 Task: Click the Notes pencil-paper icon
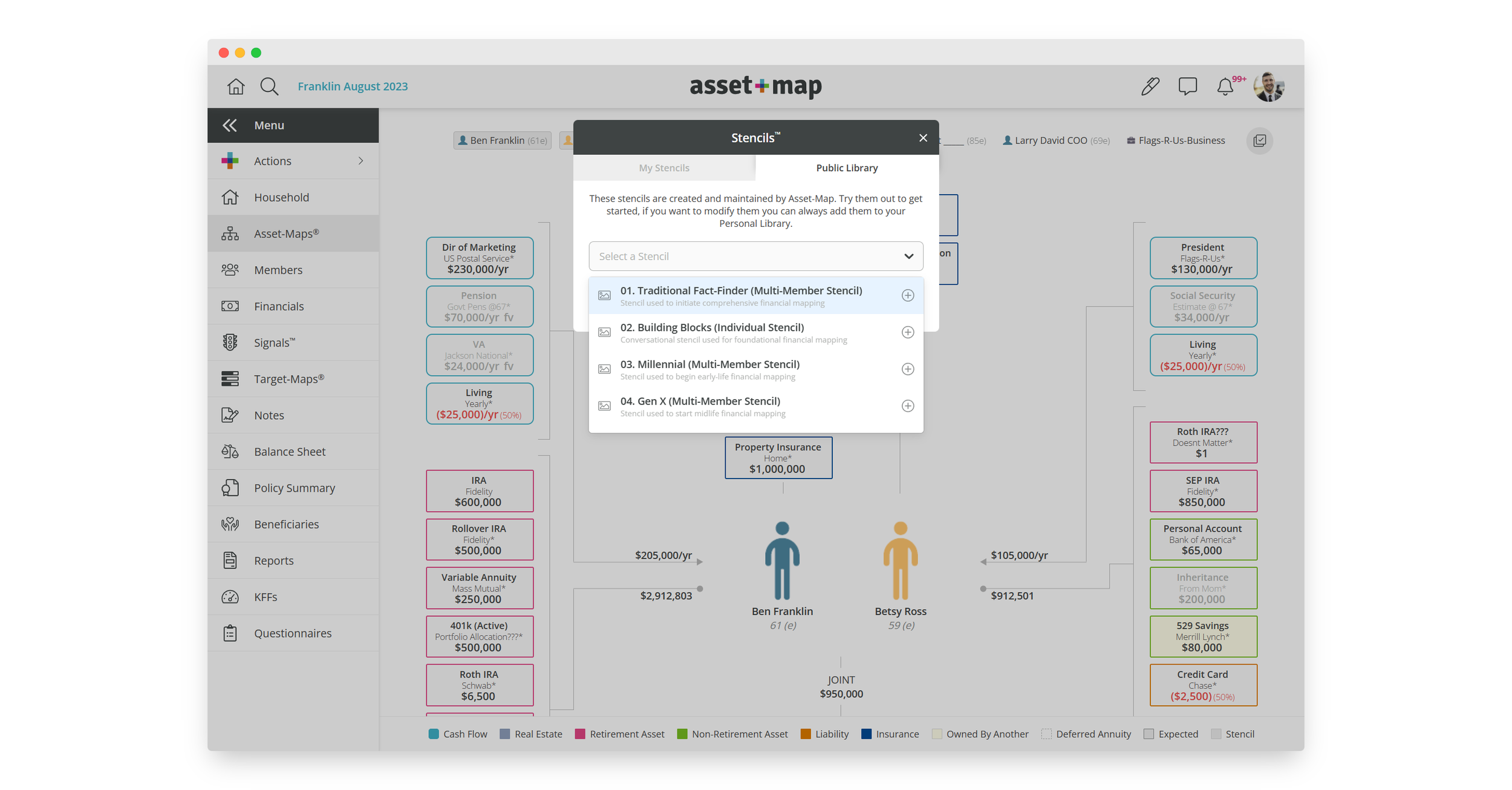230,415
